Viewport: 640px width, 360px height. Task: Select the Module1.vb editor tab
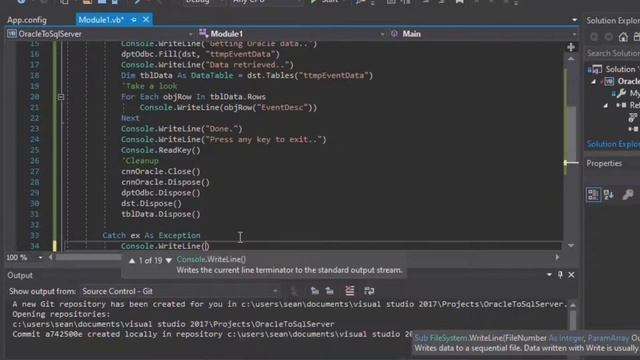pyautogui.click(x=101, y=20)
